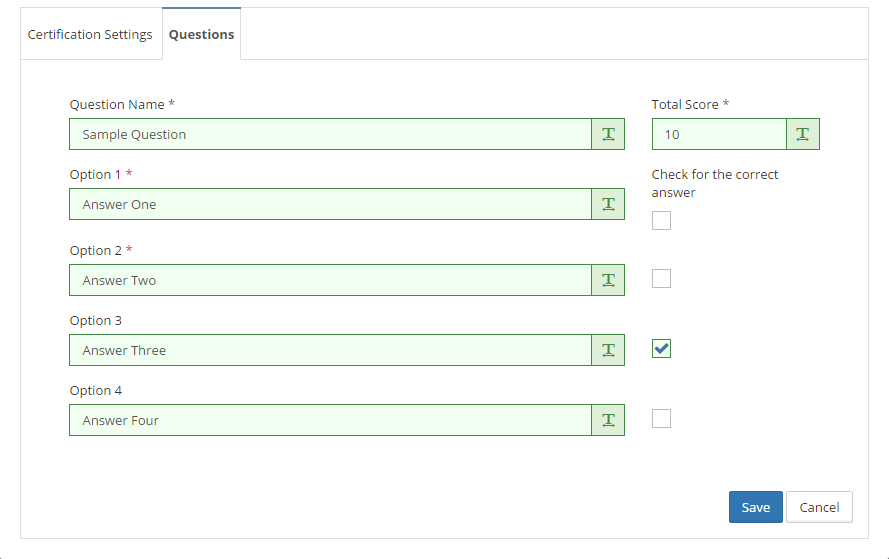This screenshot has height=559, width=889.
Task: Click the Option 2 'Answer Two' field
Action: (x=330, y=280)
